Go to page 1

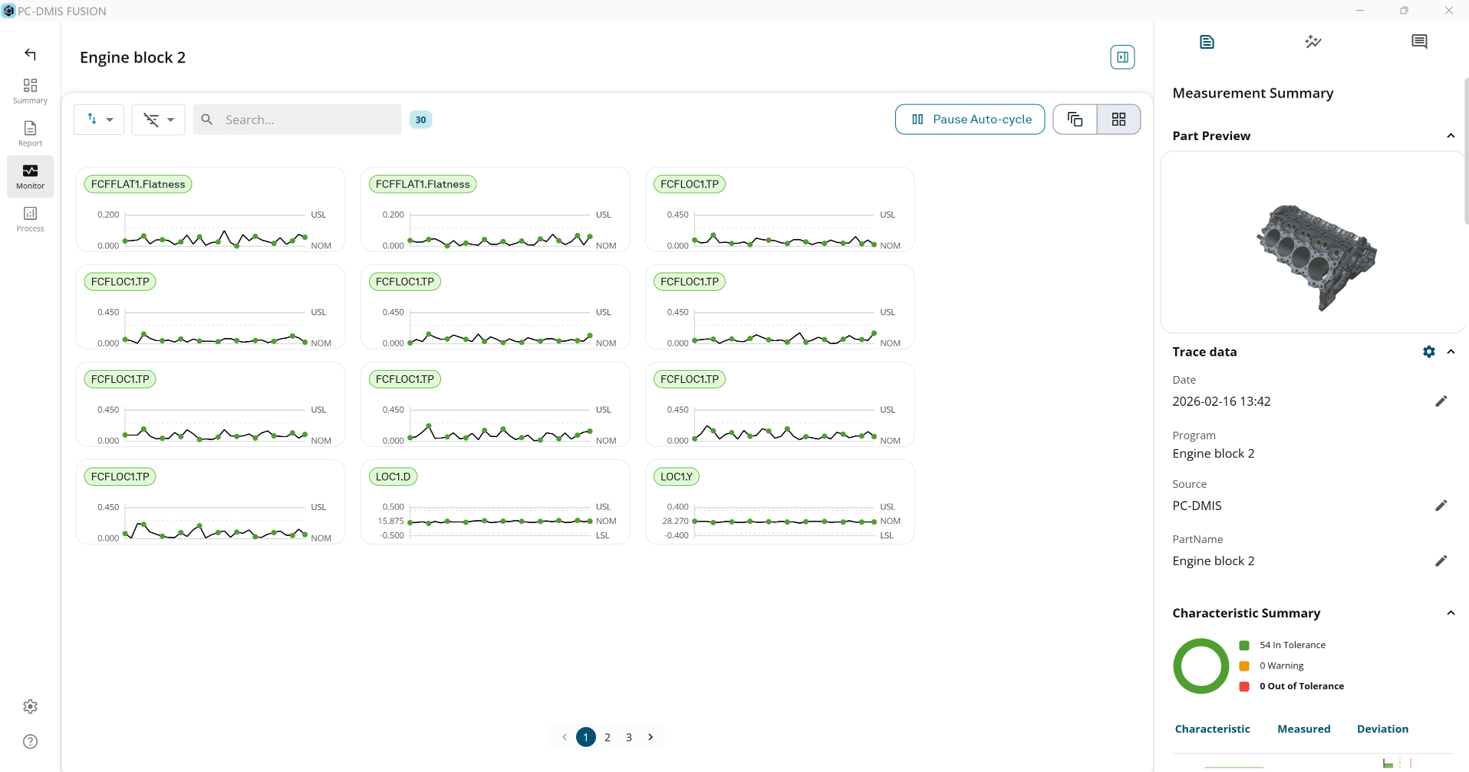pyautogui.click(x=586, y=737)
